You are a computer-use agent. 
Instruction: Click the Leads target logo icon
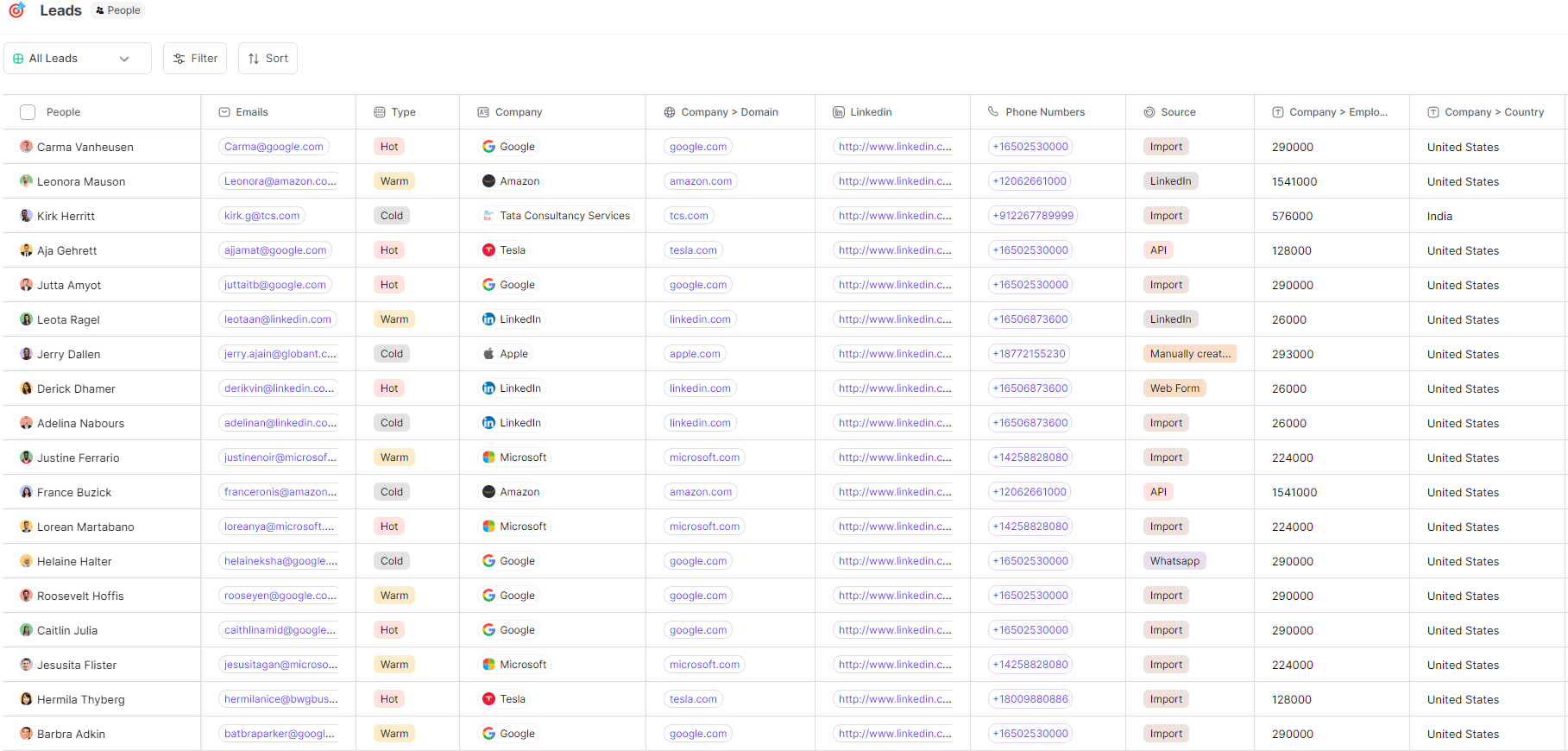click(x=16, y=10)
